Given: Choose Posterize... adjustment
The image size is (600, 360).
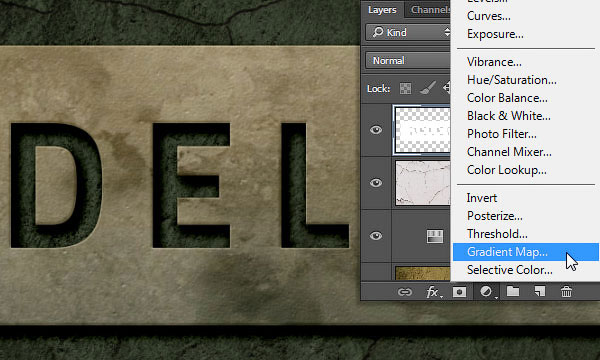Looking at the screenshot, I should pyautogui.click(x=494, y=216).
